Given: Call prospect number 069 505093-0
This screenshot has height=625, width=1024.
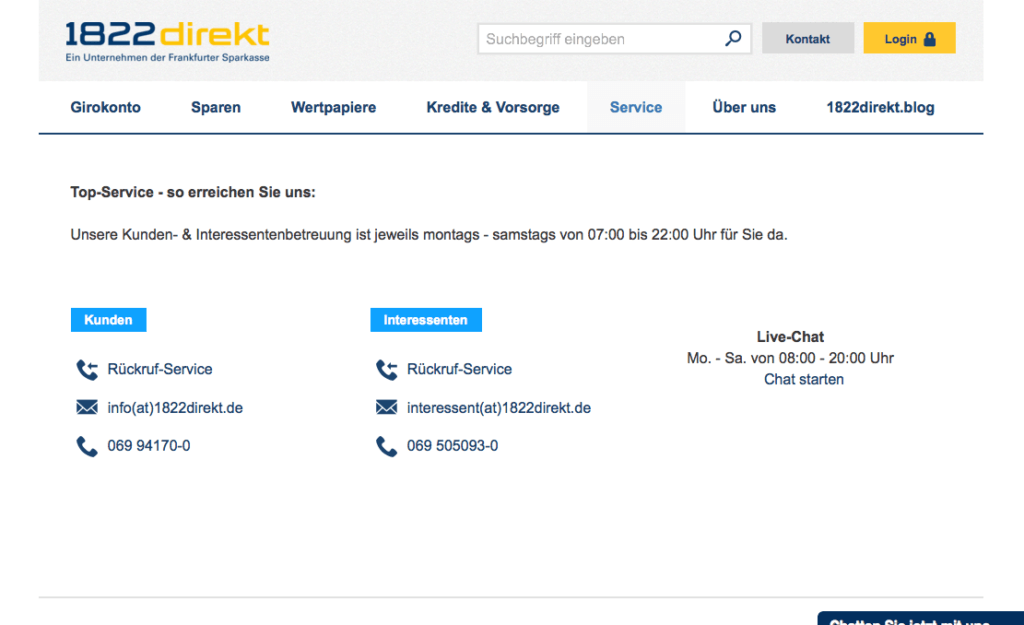Looking at the screenshot, I should (x=453, y=445).
